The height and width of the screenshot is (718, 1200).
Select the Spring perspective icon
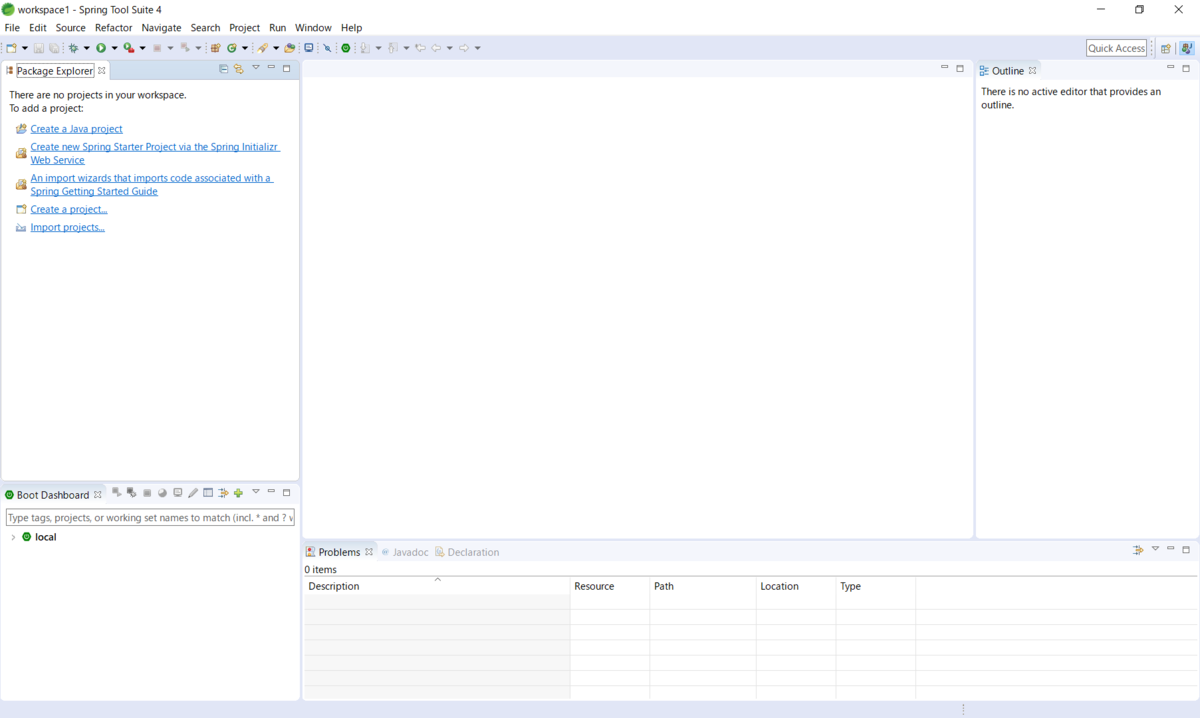[1187, 48]
